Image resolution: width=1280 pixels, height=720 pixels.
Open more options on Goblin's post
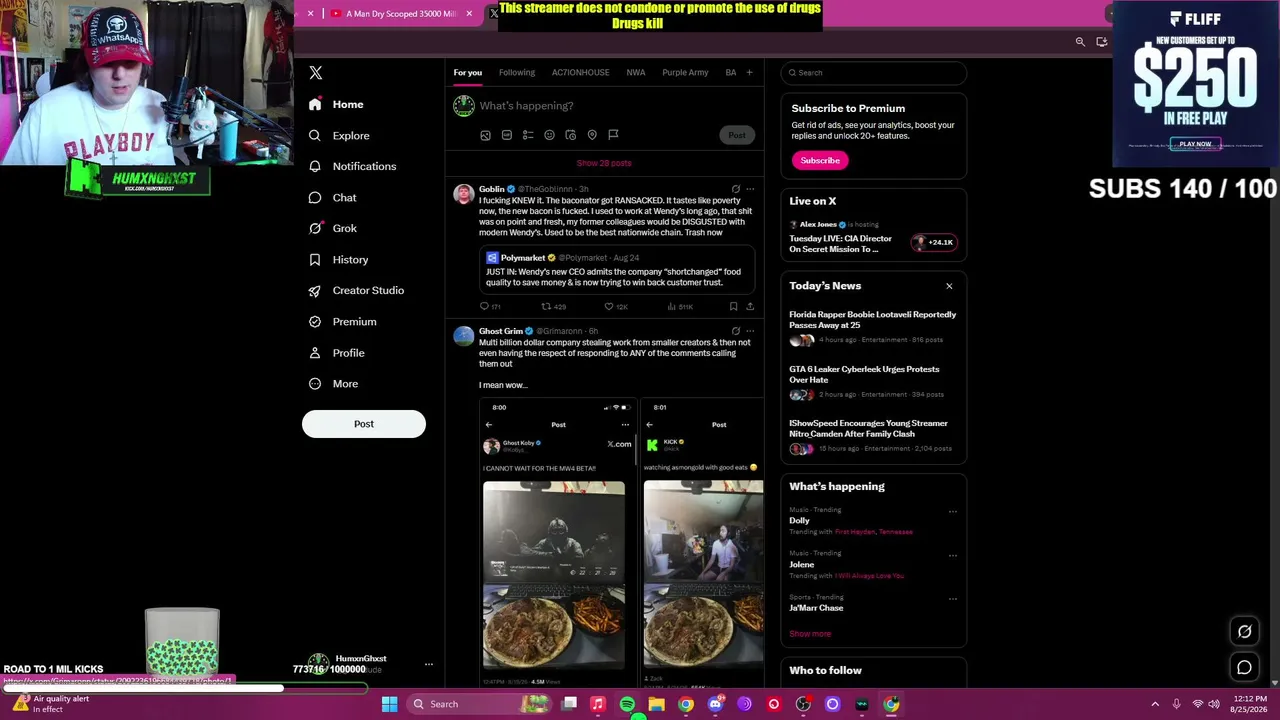(750, 189)
